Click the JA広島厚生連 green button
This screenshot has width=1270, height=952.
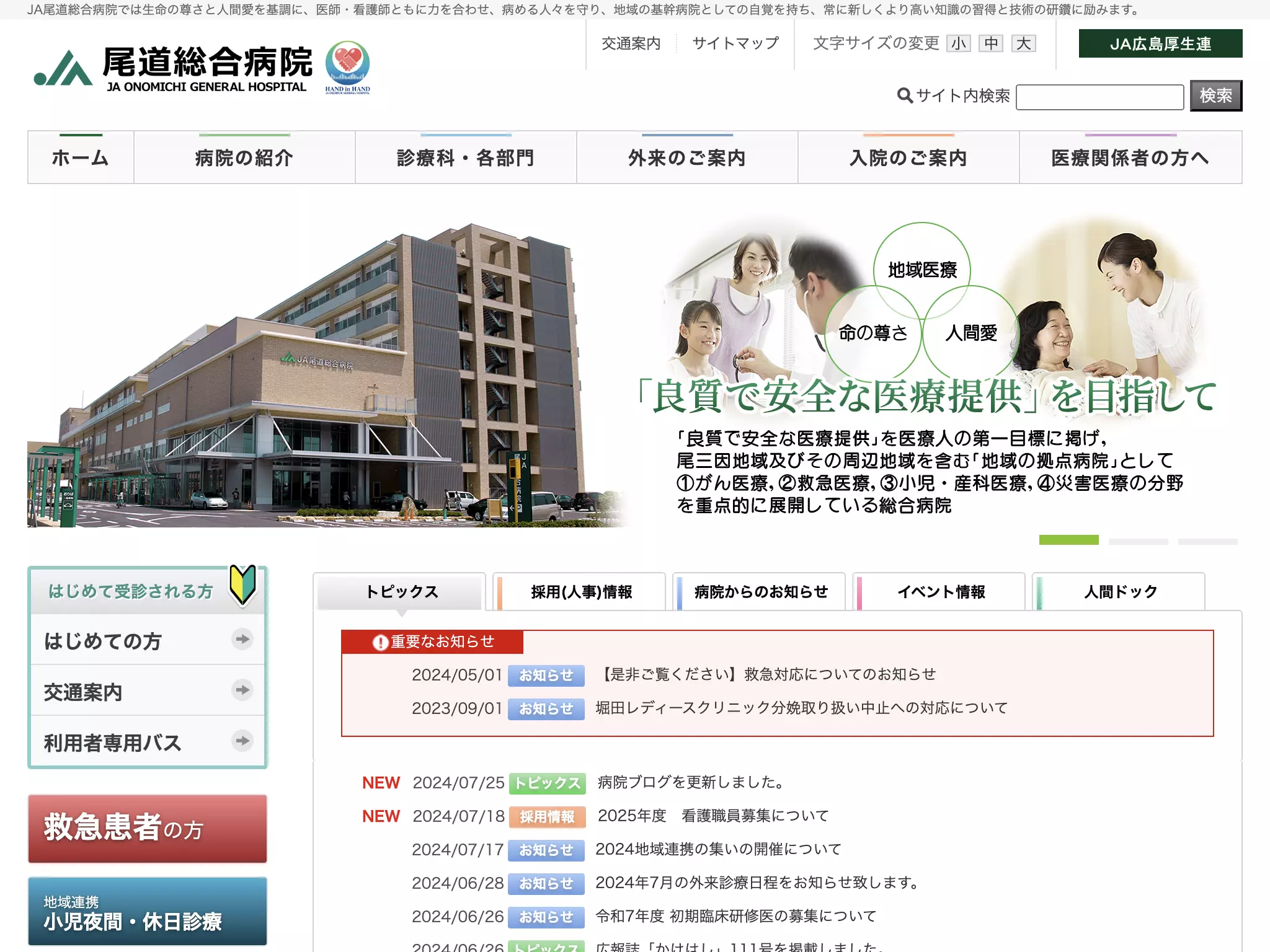click(1160, 43)
